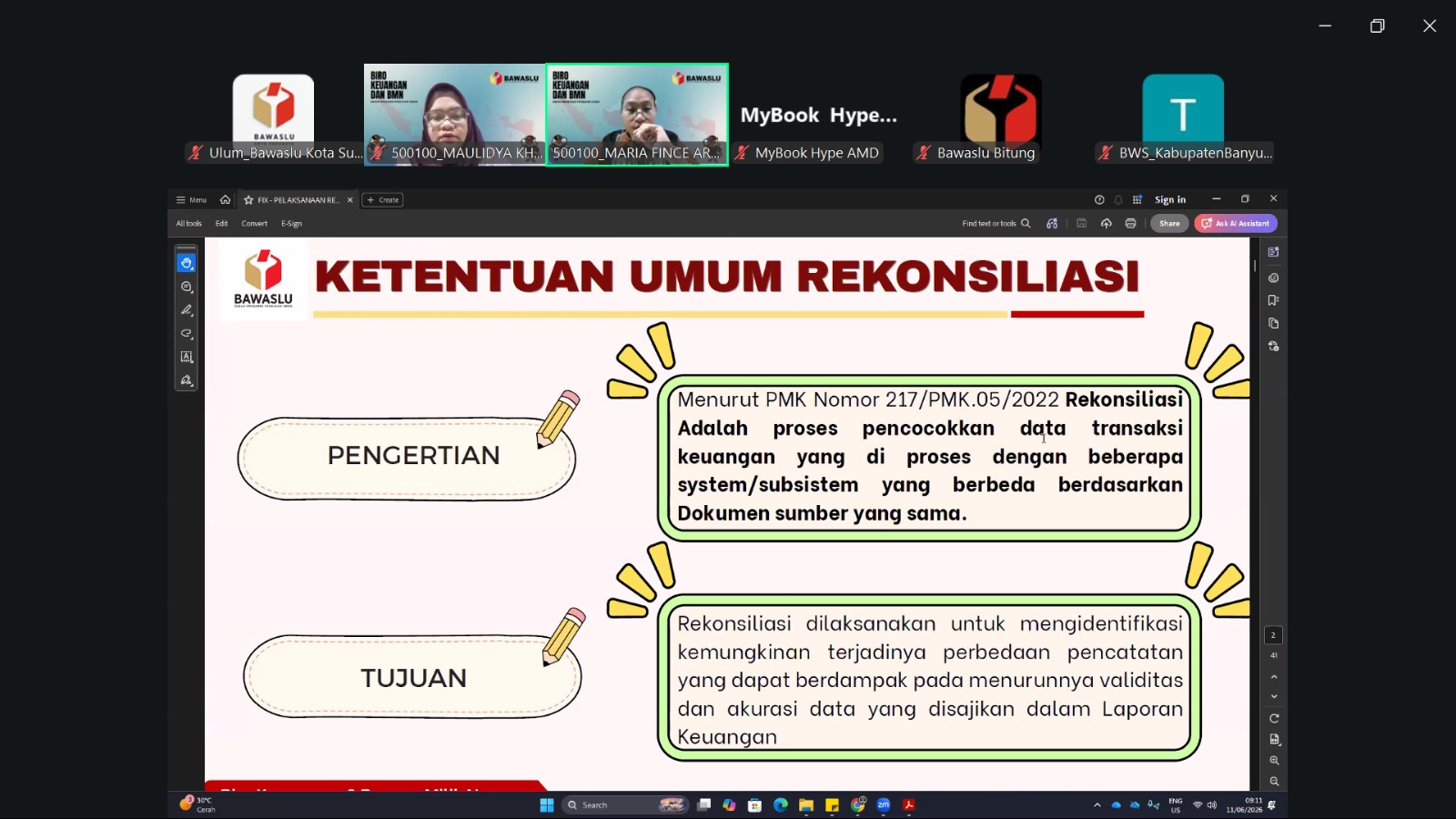Click the current page number box
The height and width of the screenshot is (819, 1456).
[x=1273, y=634]
